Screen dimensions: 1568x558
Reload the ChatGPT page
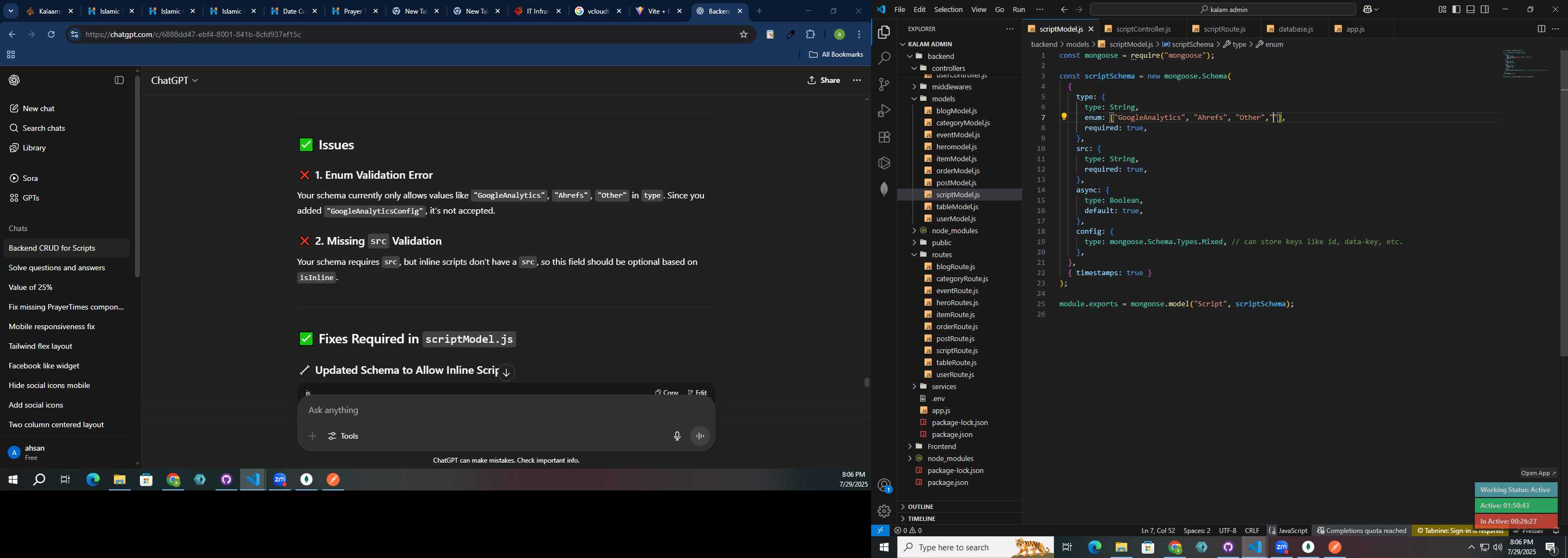(51, 35)
